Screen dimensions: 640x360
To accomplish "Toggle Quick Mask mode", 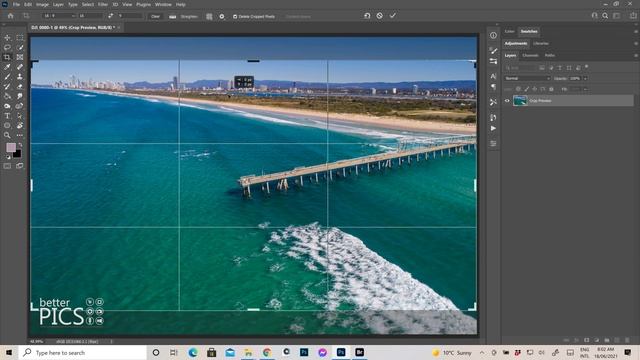I will (x=7, y=166).
